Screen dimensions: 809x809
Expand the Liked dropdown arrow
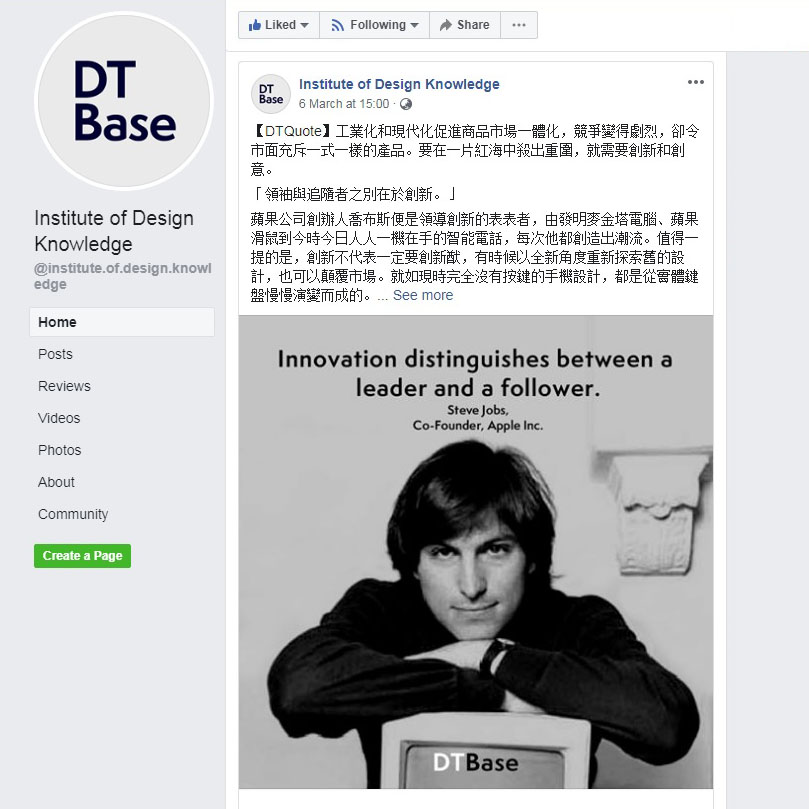click(x=304, y=25)
